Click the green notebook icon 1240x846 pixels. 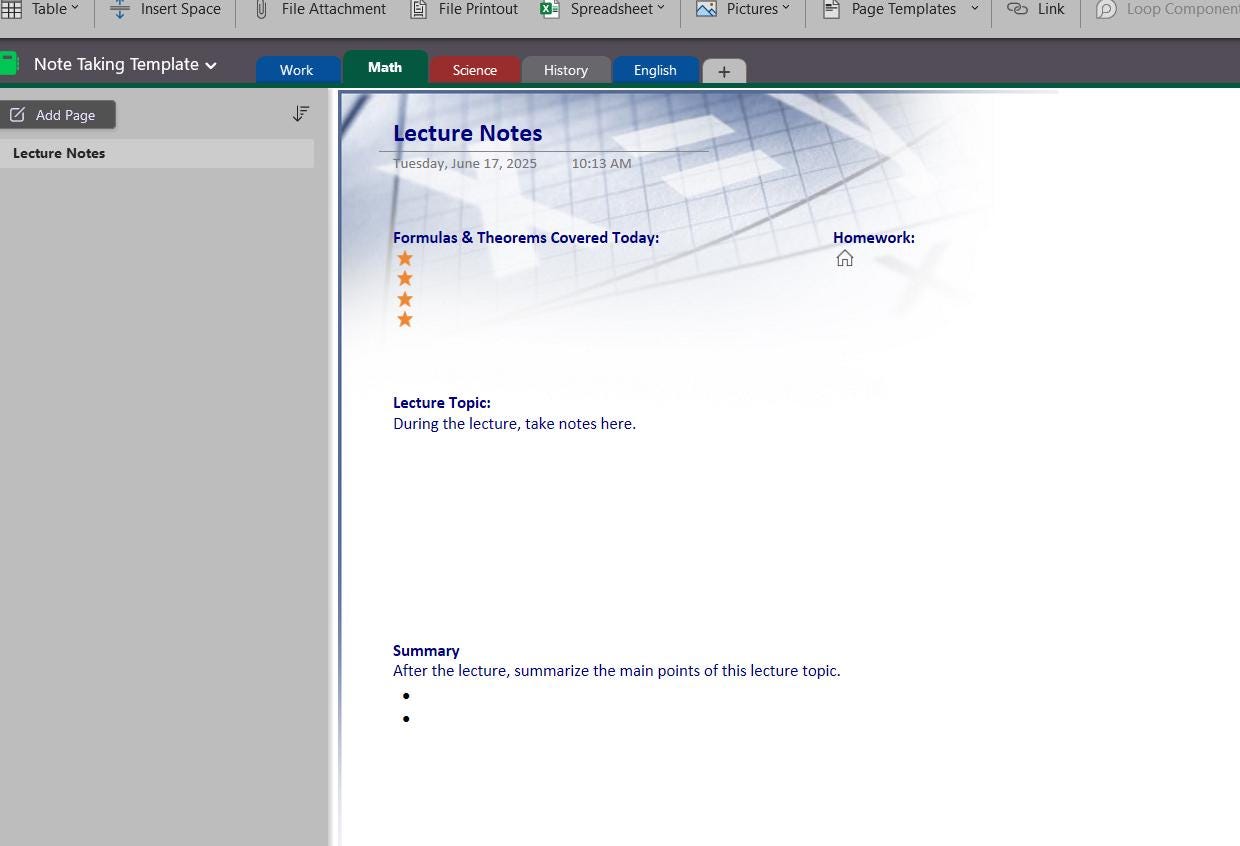tap(10, 64)
